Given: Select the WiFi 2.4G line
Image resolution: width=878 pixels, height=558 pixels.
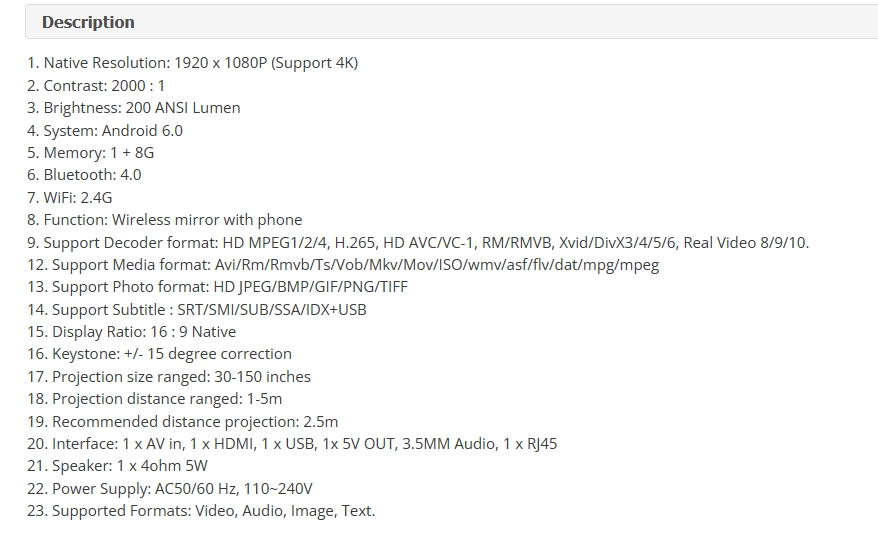Looking at the screenshot, I should pos(69,198).
